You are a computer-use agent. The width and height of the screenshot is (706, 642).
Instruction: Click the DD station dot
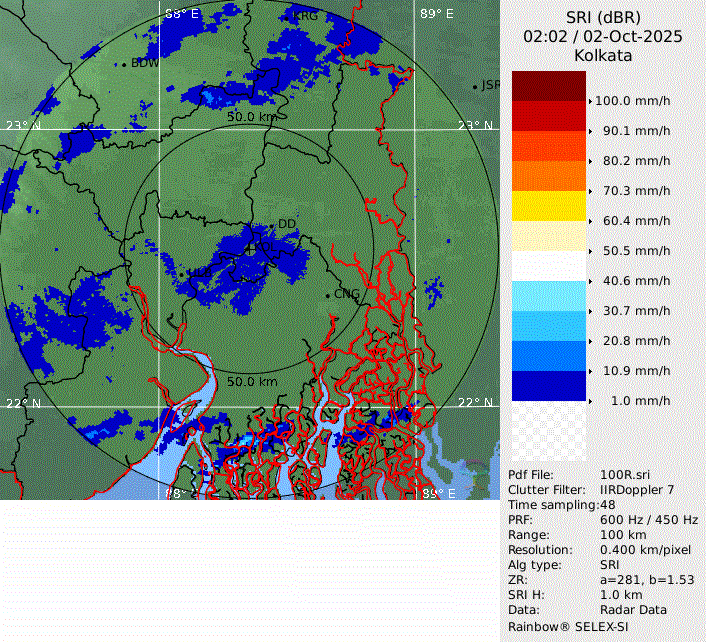point(272,225)
